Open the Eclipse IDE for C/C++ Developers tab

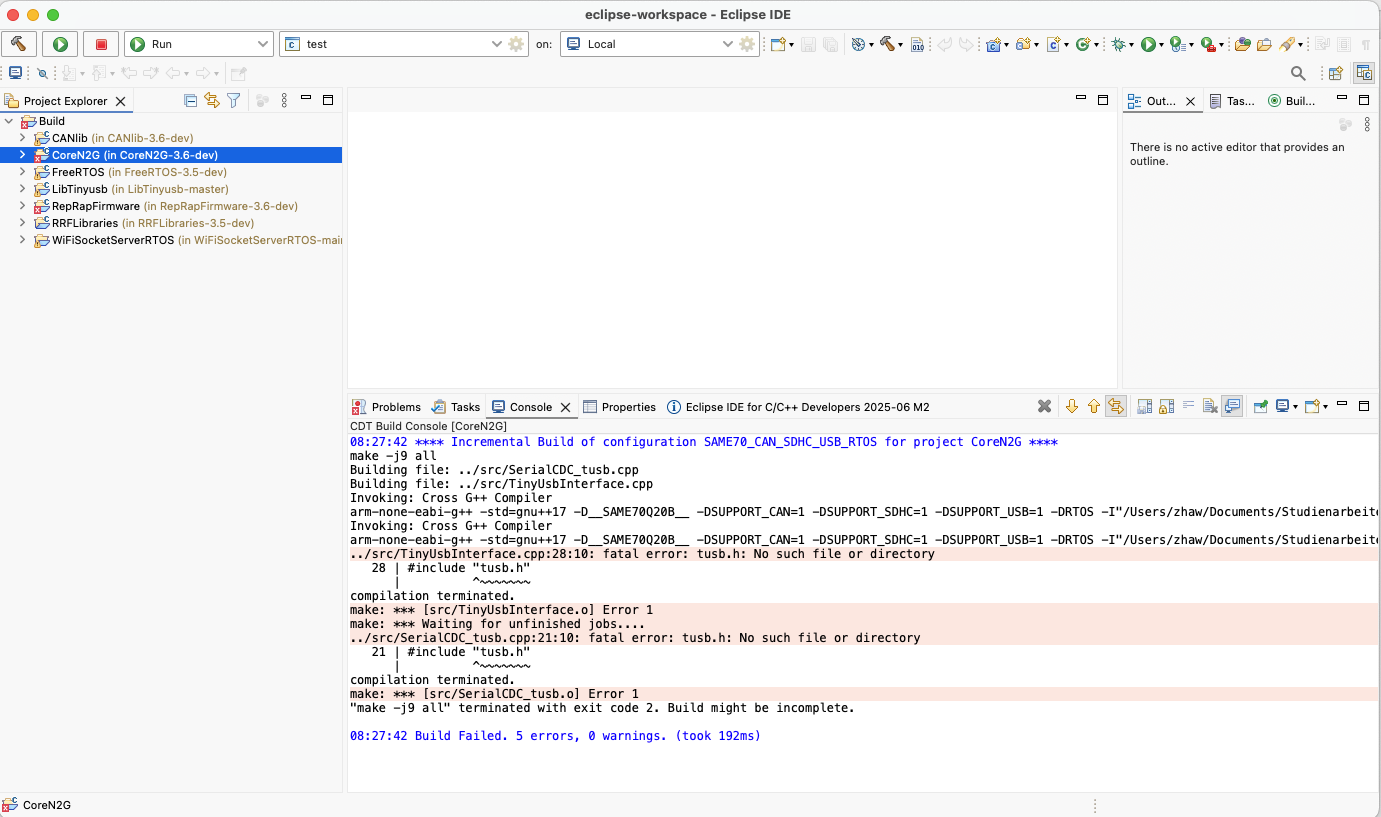pyautogui.click(x=798, y=407)
